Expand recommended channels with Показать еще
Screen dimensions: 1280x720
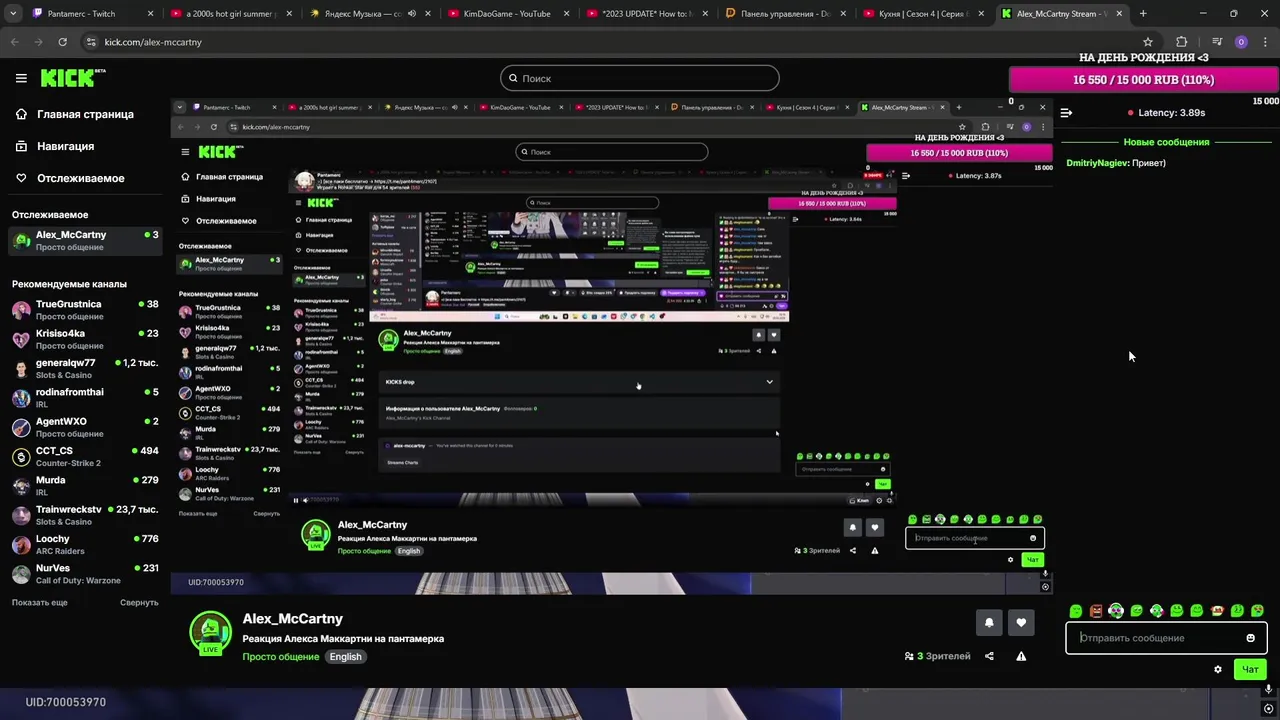(x=40, y=603)
